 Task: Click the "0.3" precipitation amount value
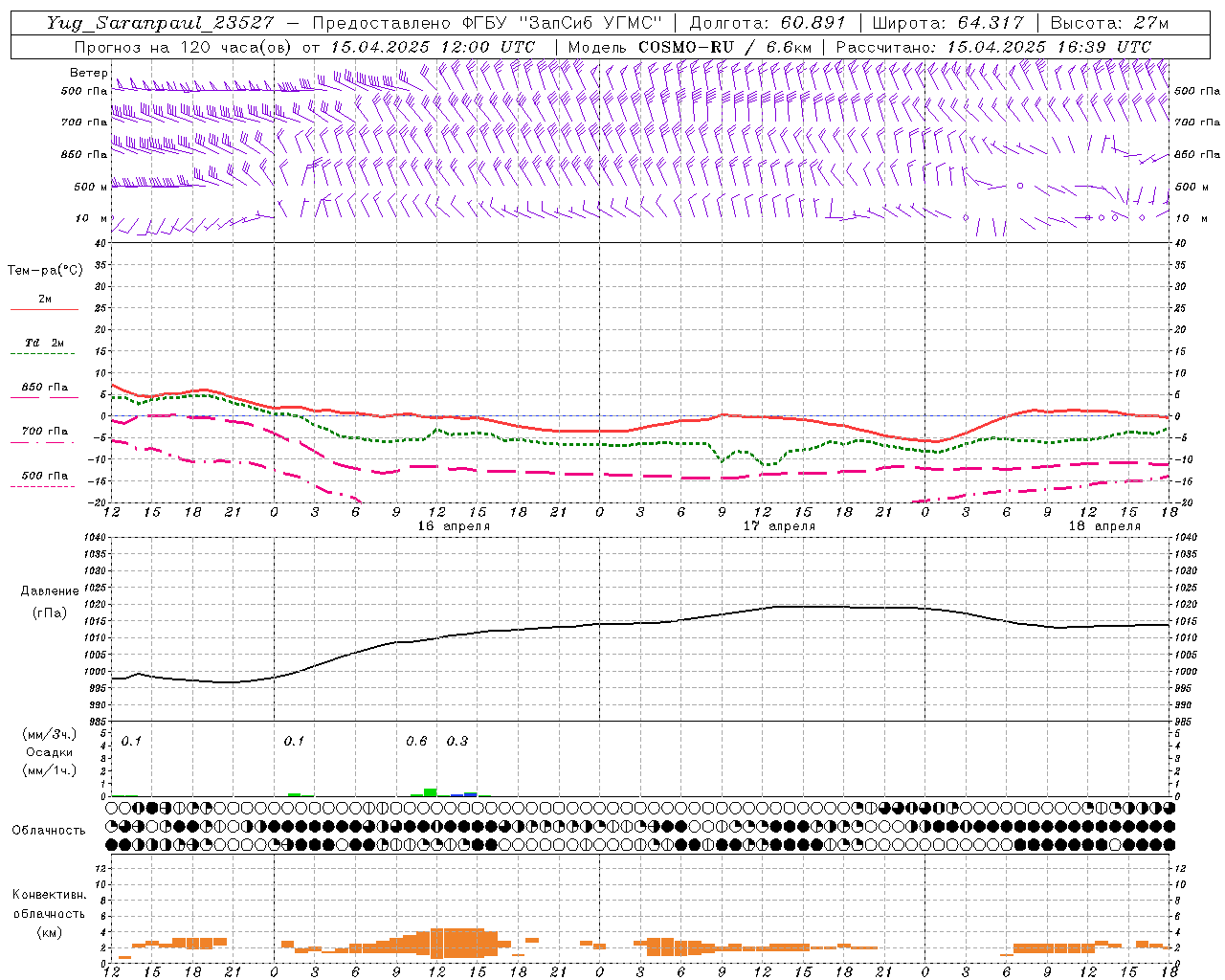(457, 742)
